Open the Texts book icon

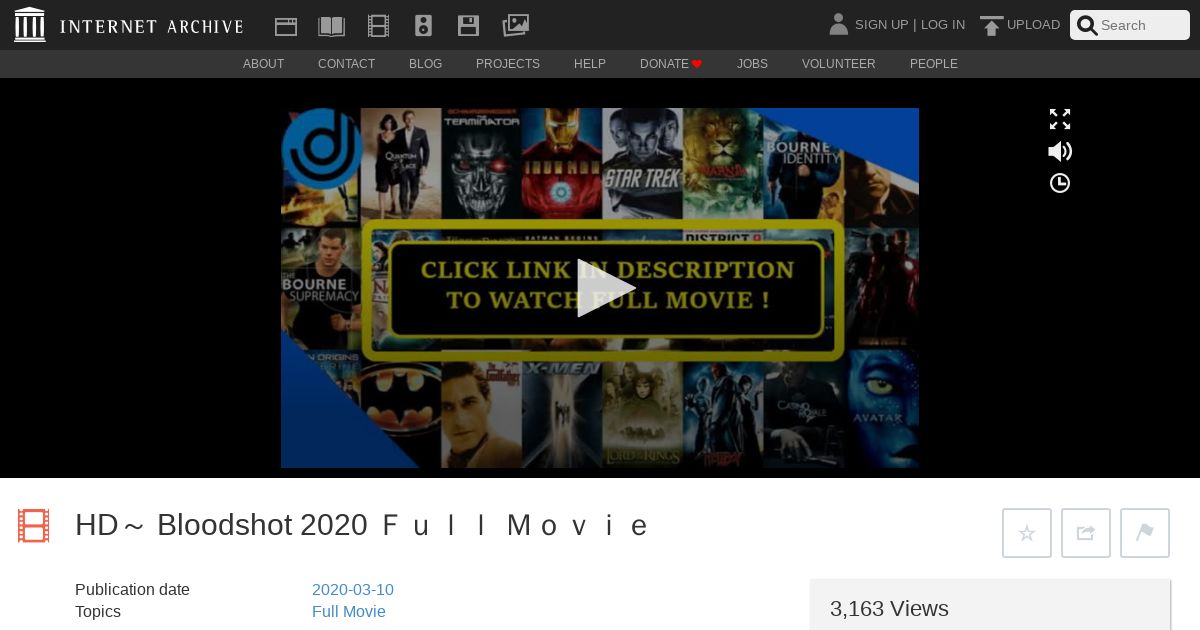[x=331, y=26]
